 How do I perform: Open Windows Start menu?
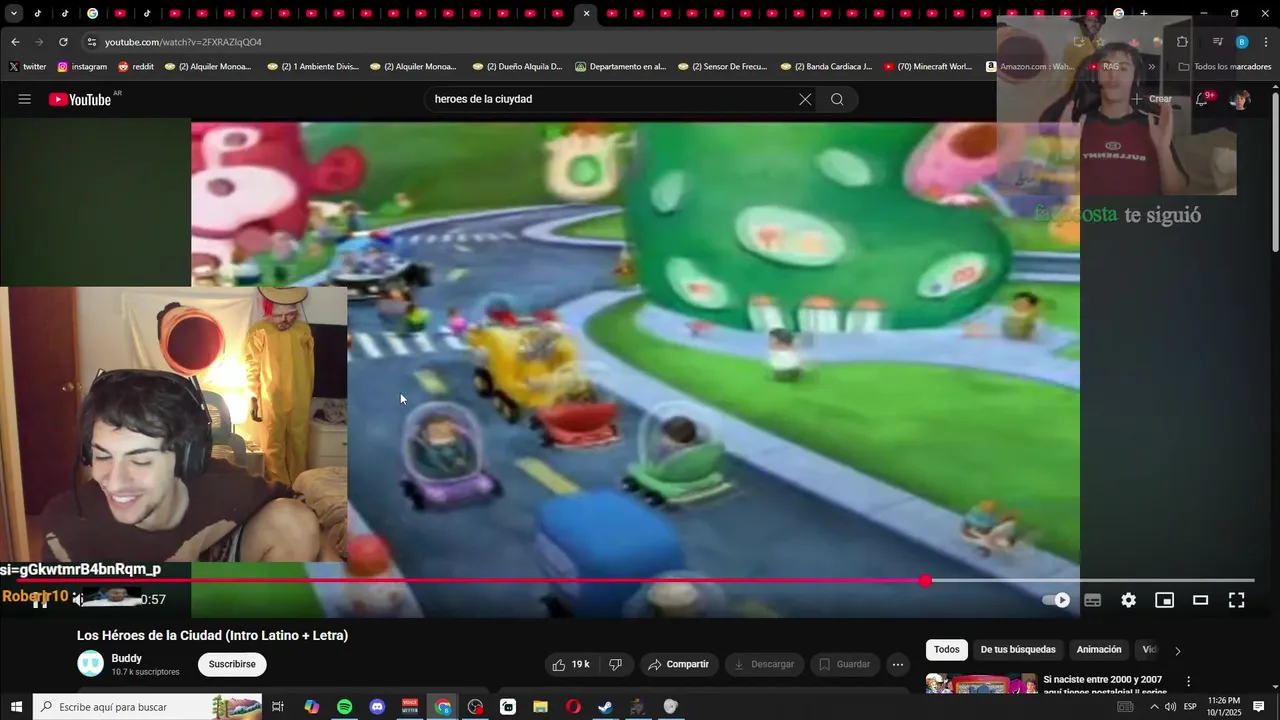point(15,707)
